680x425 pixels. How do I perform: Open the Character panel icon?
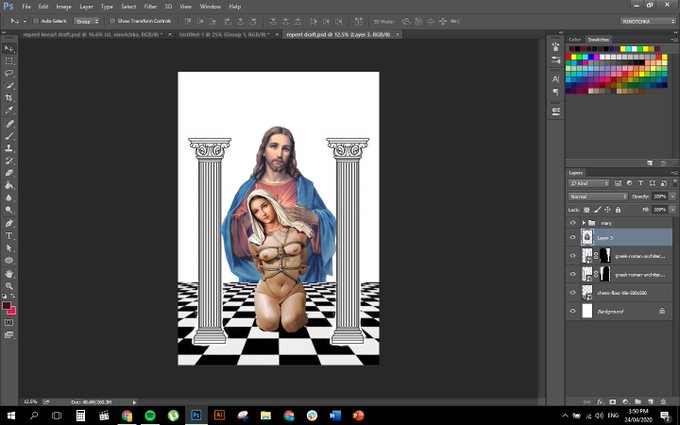[x=556, y=79]
